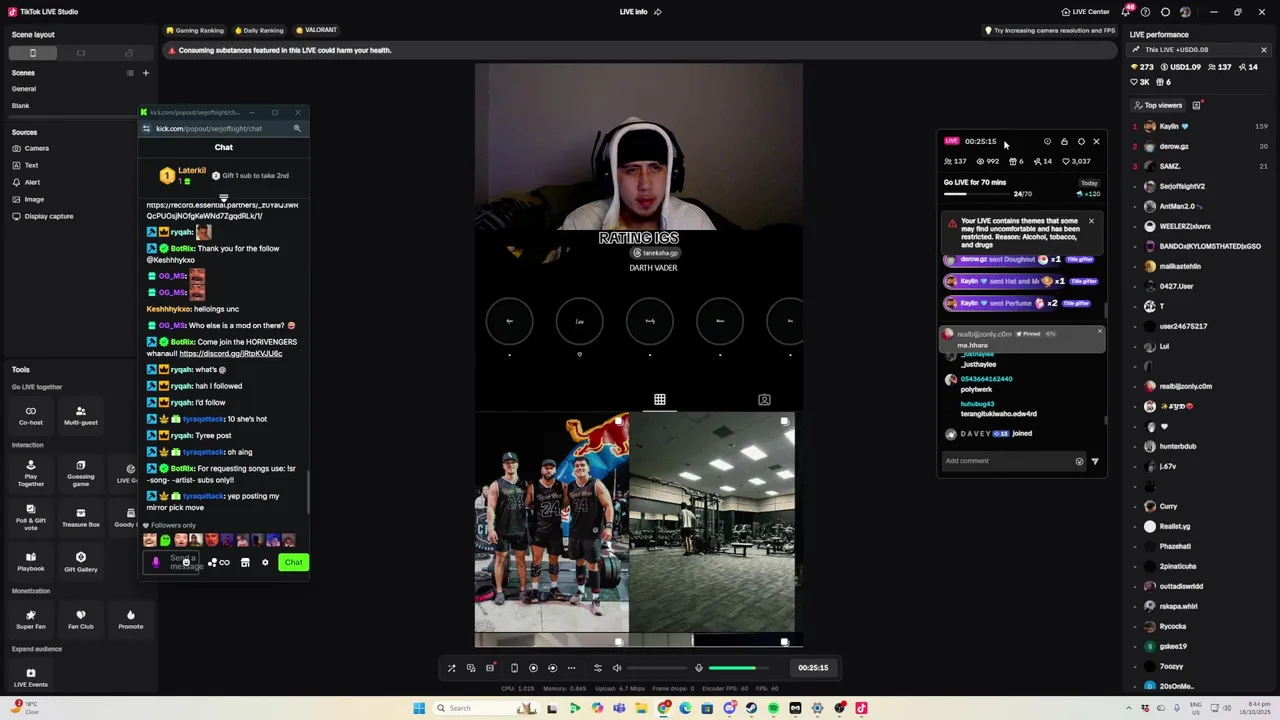Viewport: 1280px width, 720px height.
Task: Select viewer hunterbdub in list
Action: point(1177,446)
